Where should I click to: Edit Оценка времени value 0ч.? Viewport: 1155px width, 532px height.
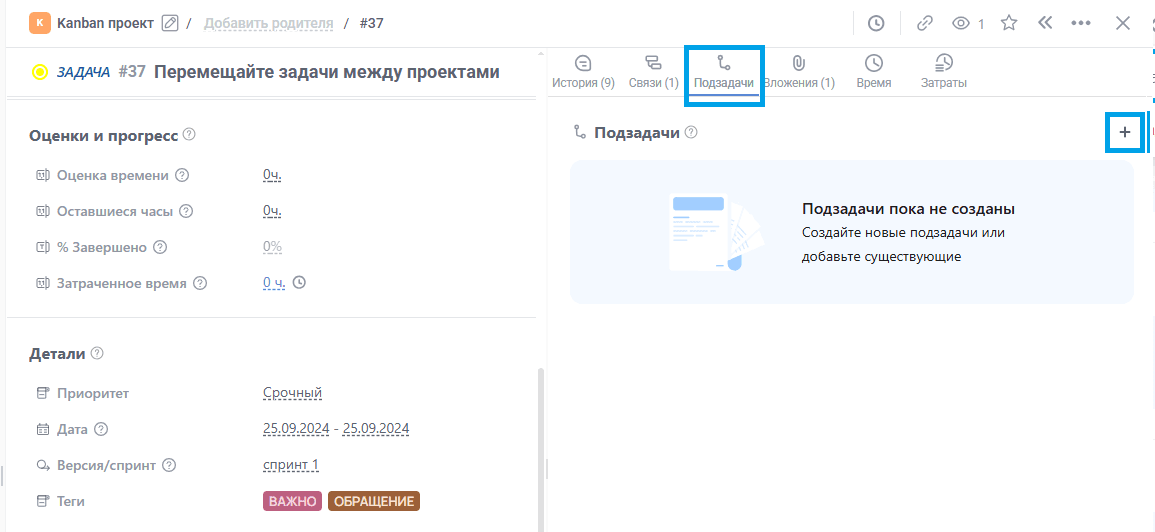(x=273, y=175)
